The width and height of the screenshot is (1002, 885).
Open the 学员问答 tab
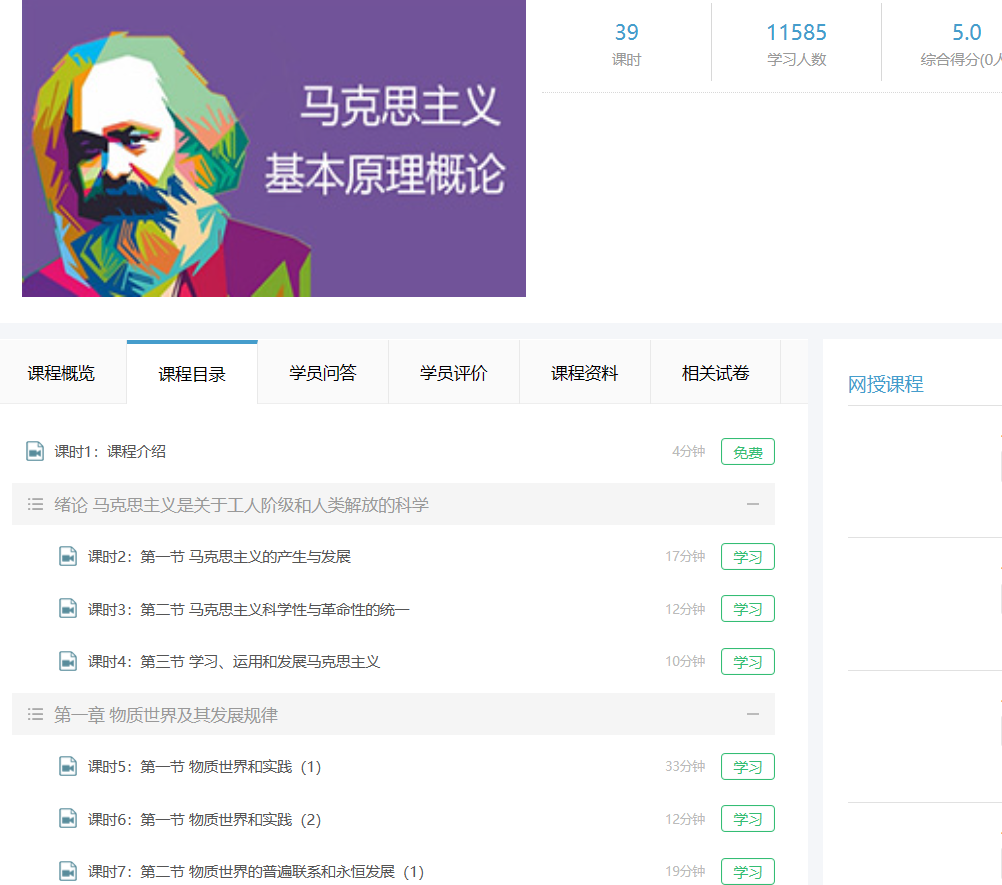(323, 373)
